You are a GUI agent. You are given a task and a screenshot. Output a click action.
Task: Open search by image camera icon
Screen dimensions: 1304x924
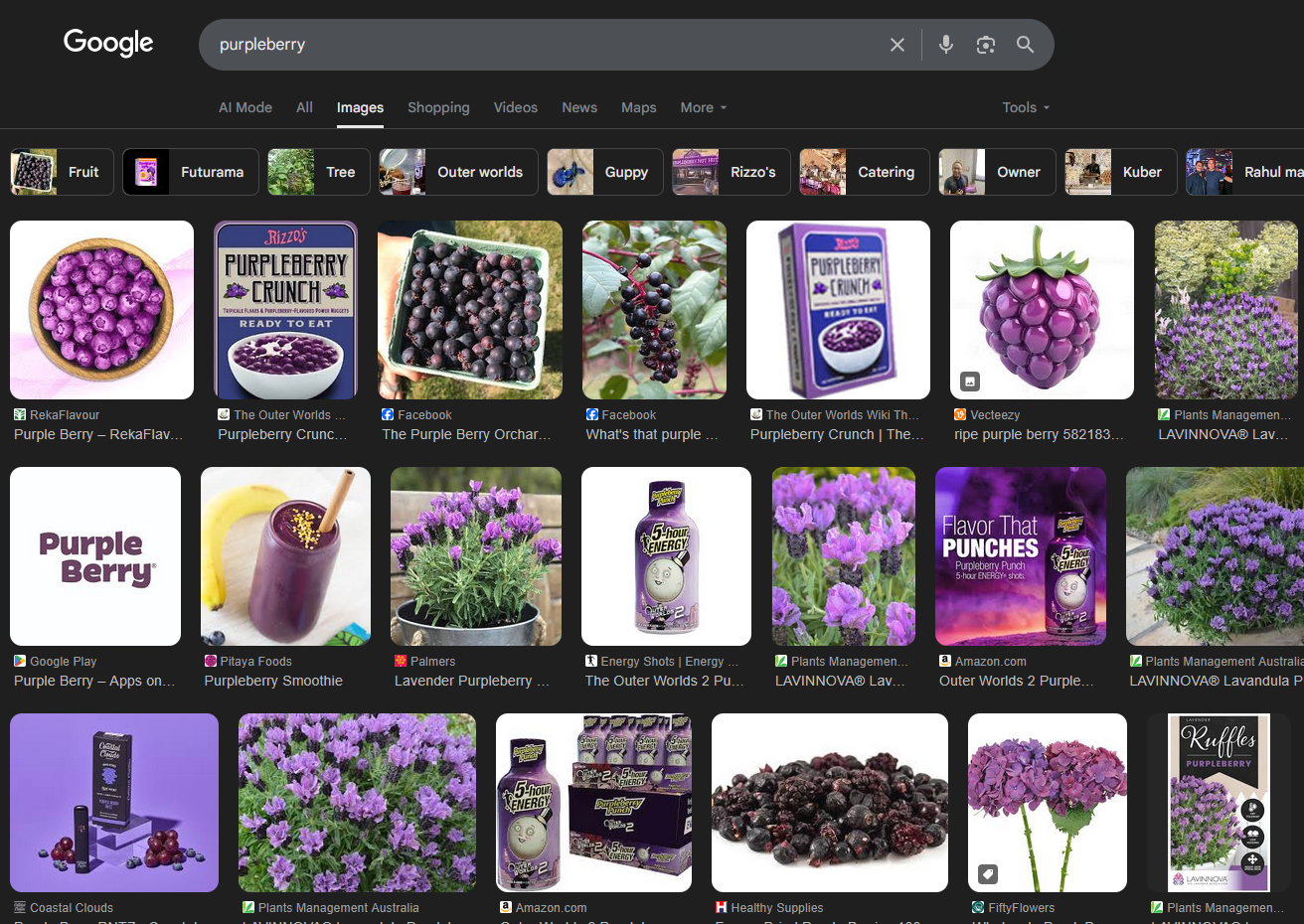986,45
